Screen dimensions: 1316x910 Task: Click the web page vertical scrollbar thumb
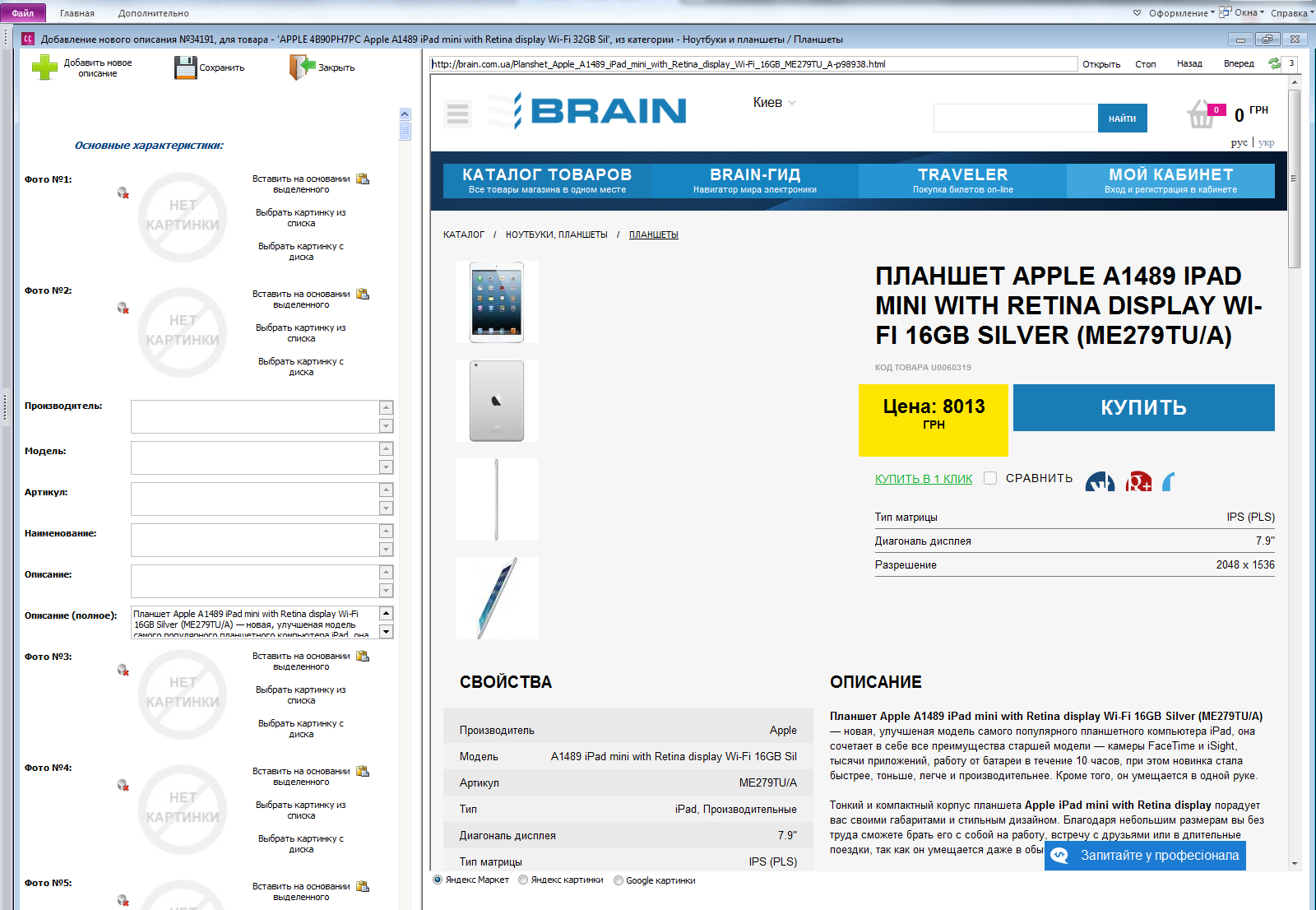[x=1294, y=179]
